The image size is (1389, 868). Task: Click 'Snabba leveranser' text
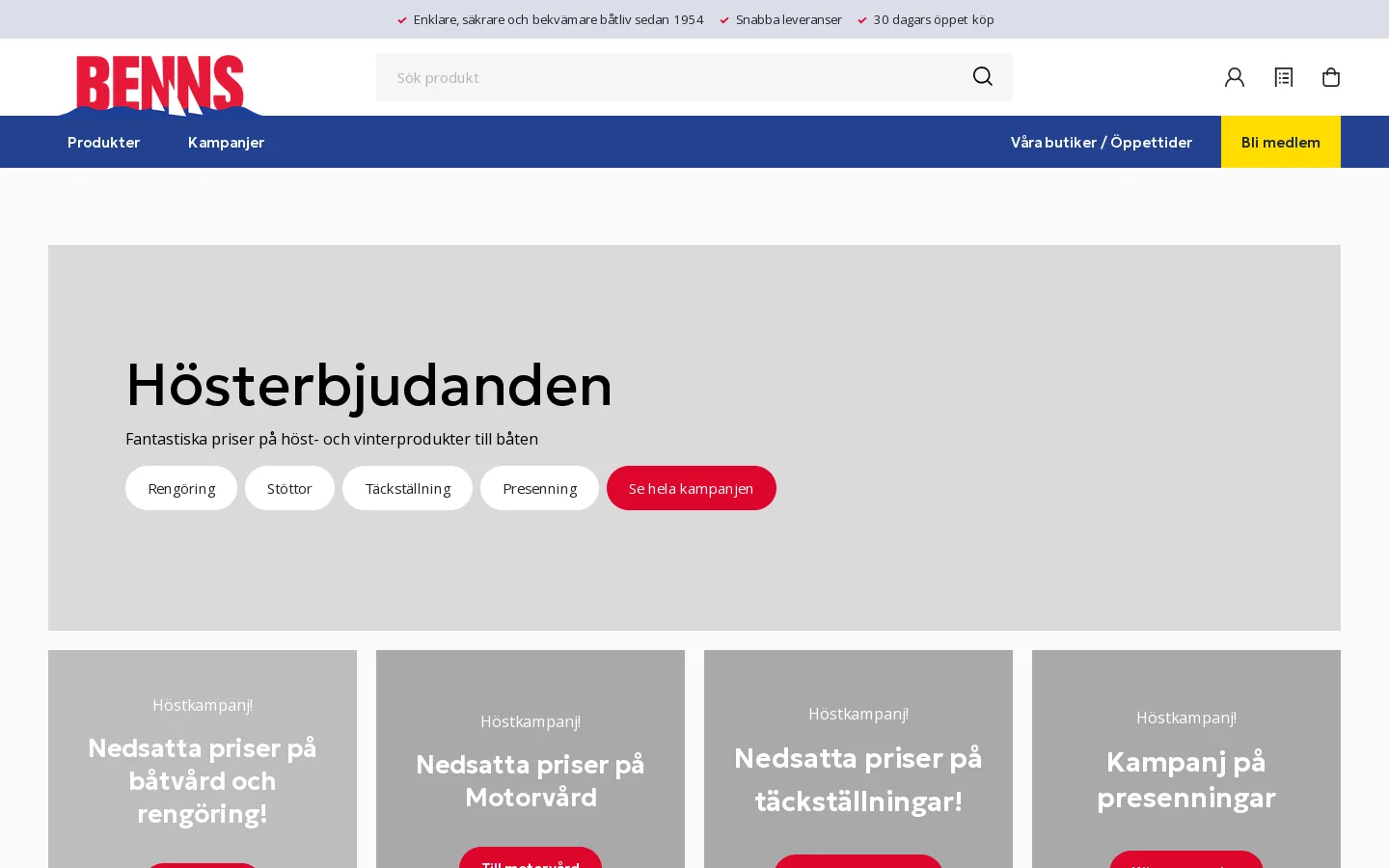coord(789,19)
